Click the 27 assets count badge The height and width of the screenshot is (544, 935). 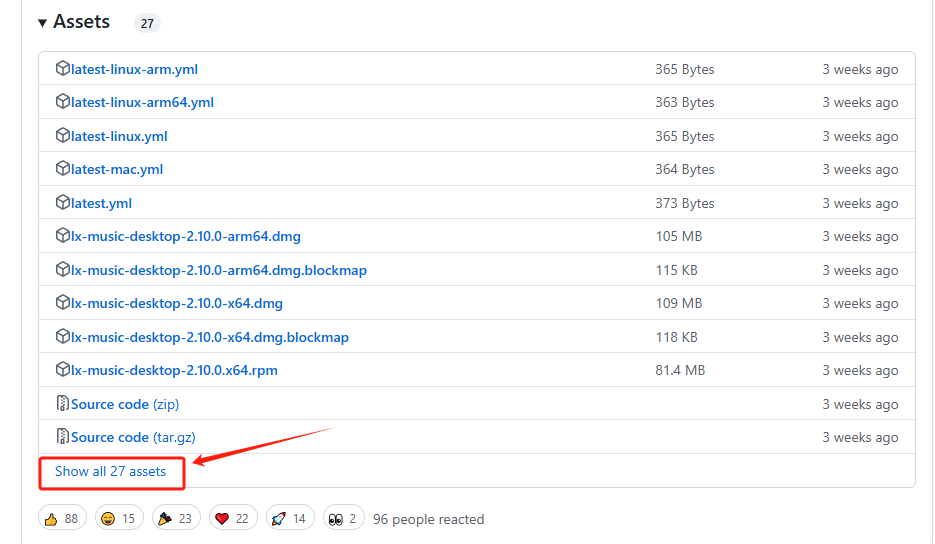click(x=147, y=23)
